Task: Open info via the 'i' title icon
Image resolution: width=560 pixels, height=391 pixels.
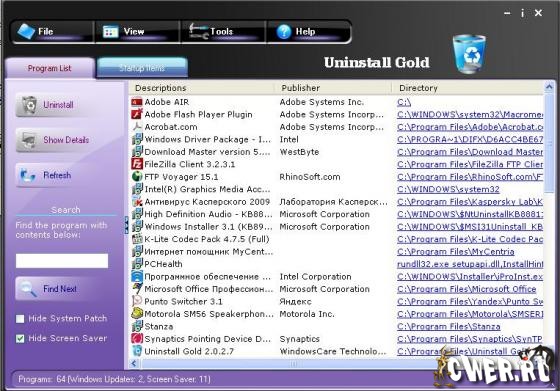Action: coord(522,14)
